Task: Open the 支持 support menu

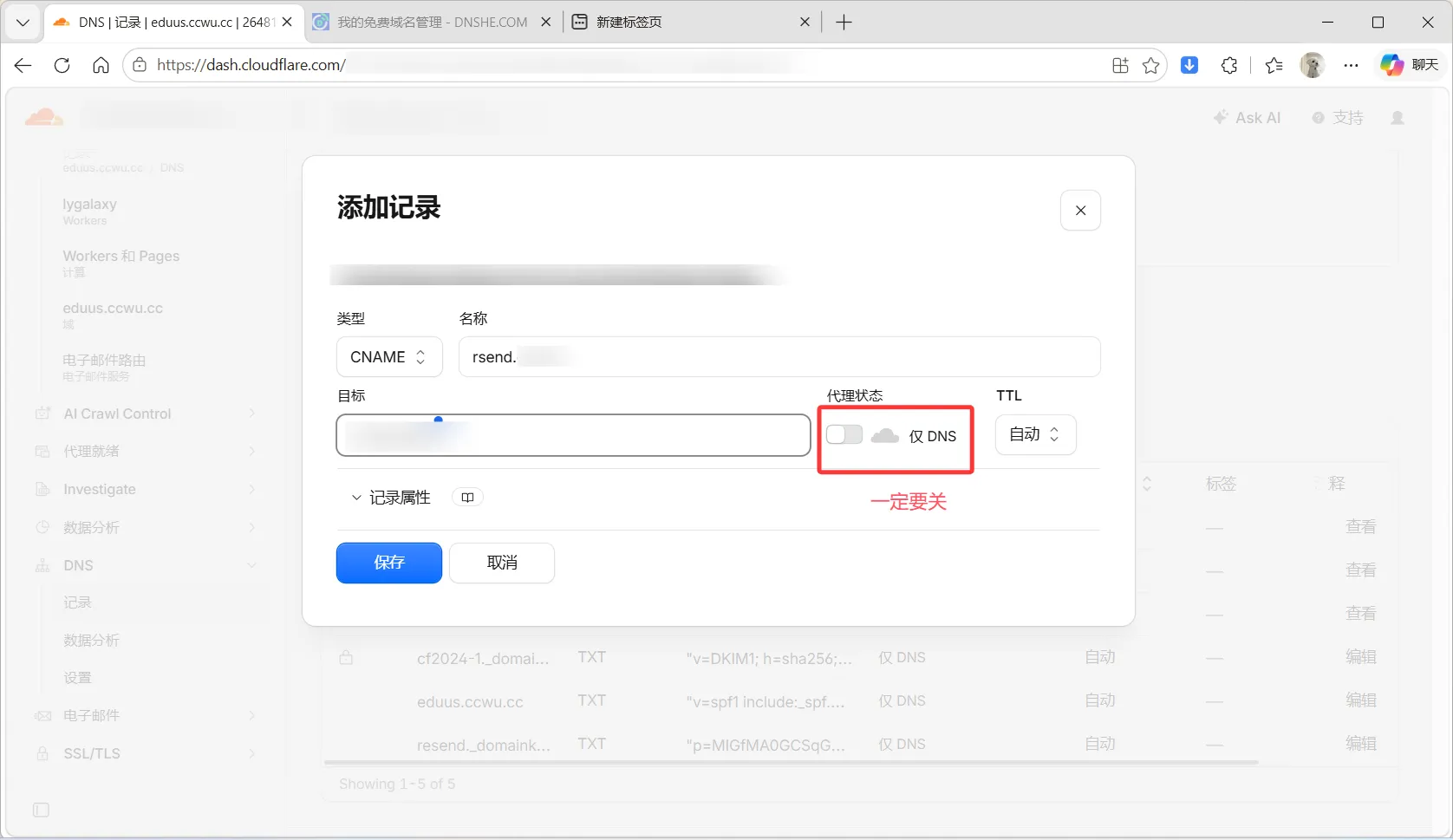Action: pos(1338,118)
